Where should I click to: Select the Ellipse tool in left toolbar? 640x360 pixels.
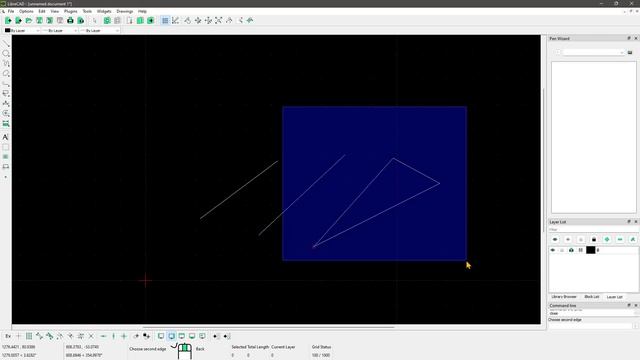tap(6, 74)
